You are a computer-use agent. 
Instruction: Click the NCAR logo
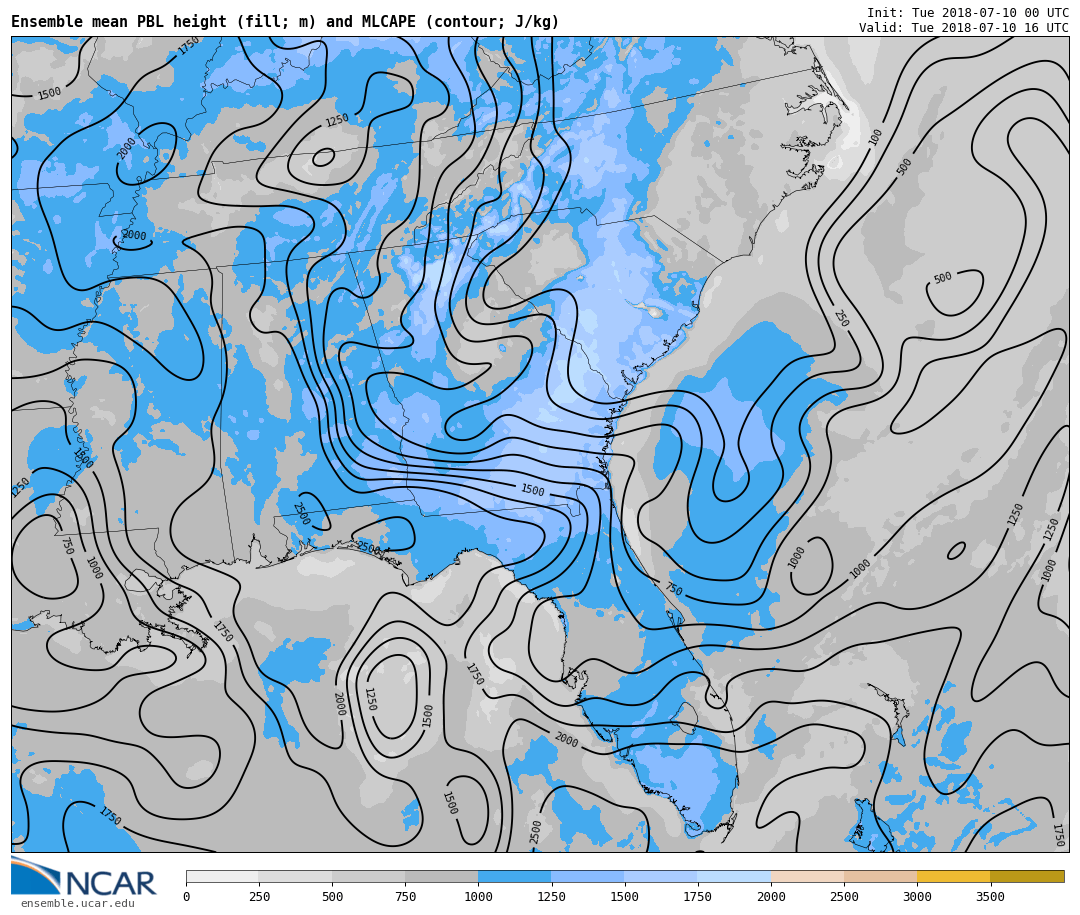(83, 876)
